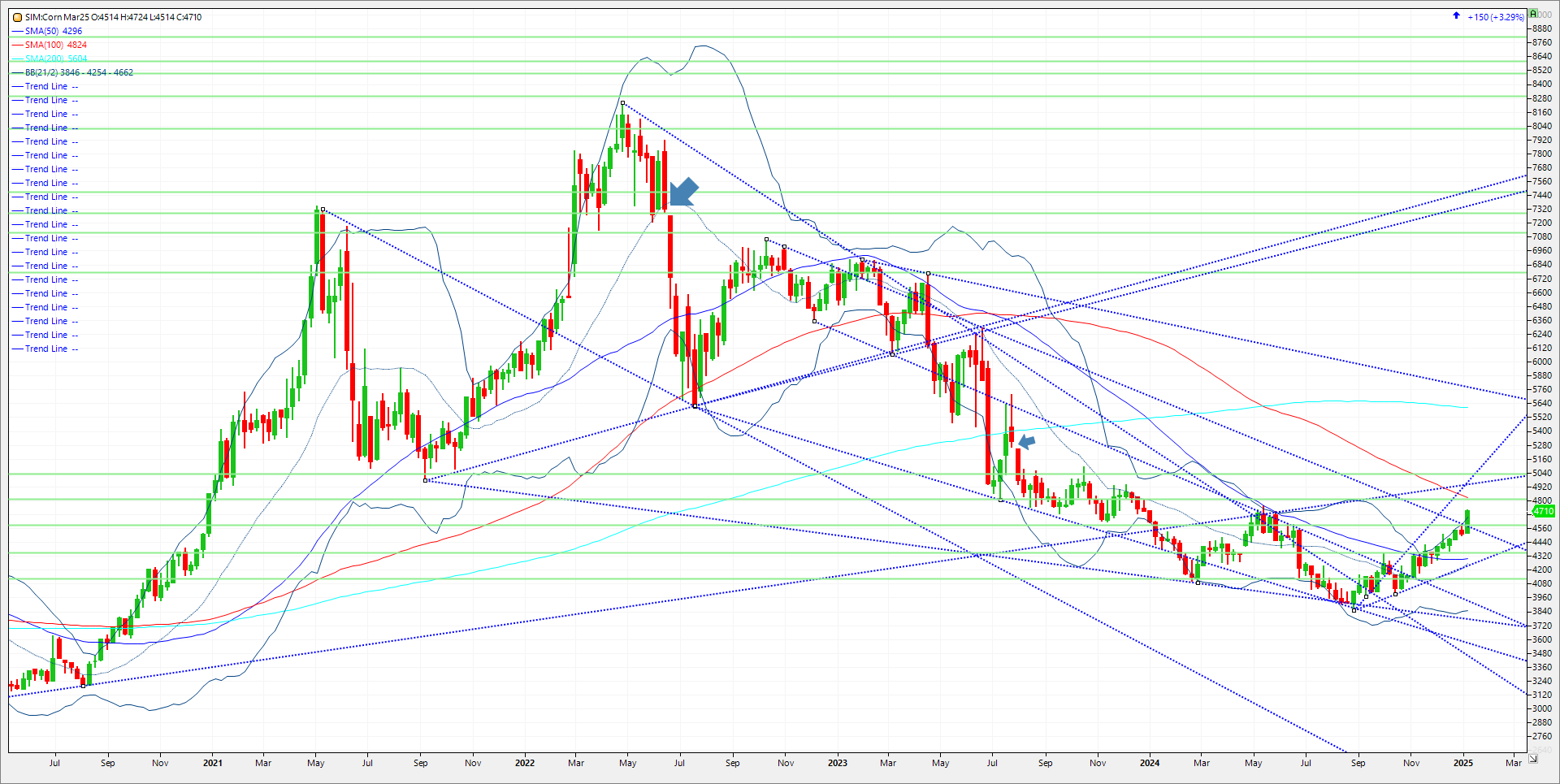Click the 2024 label on the time axis
This screenshot has height=784, width=1560.
pyautogui.click(x=1149, y=763)
